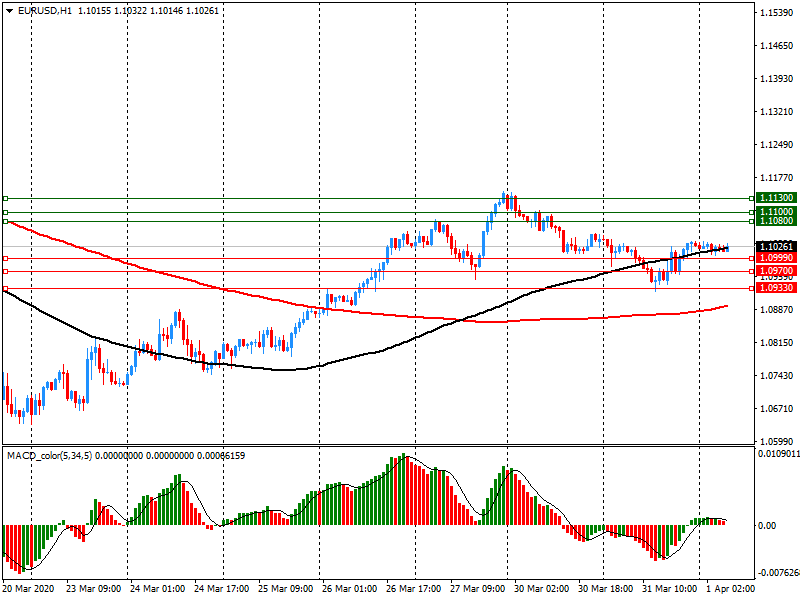Grab right handle of 1.11000 green line

752,212
